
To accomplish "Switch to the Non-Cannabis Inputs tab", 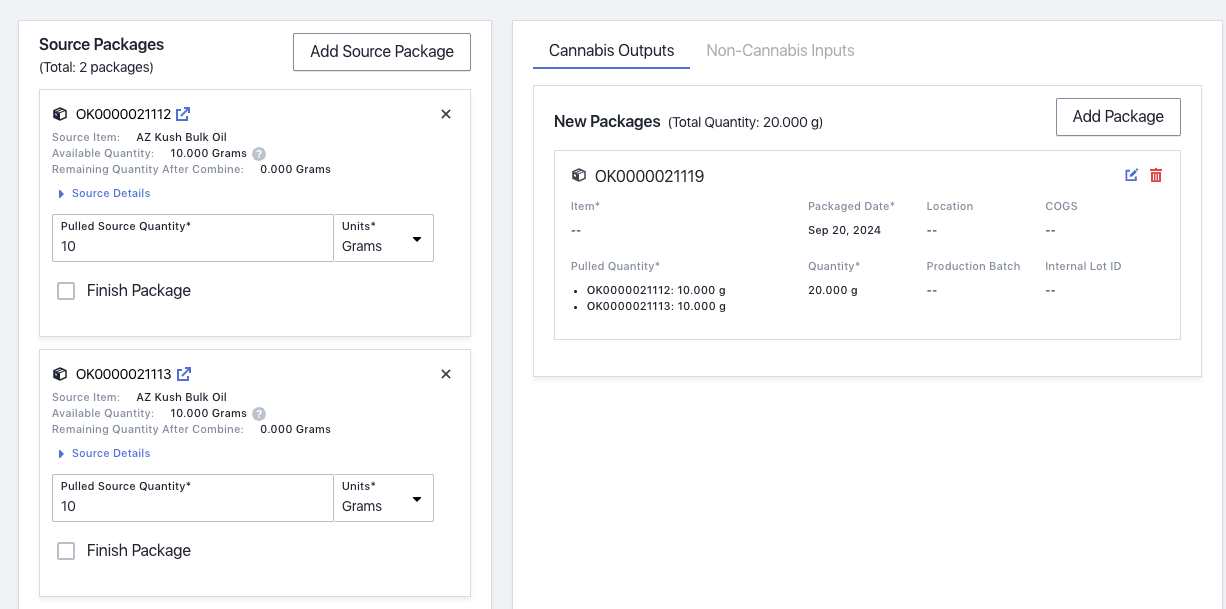I will (x=780, y=50).
